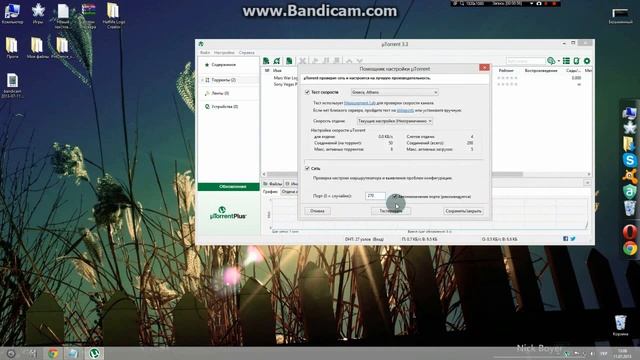Open the Файл menu
This screenshot has width=640, height=360.
point(205,53)
